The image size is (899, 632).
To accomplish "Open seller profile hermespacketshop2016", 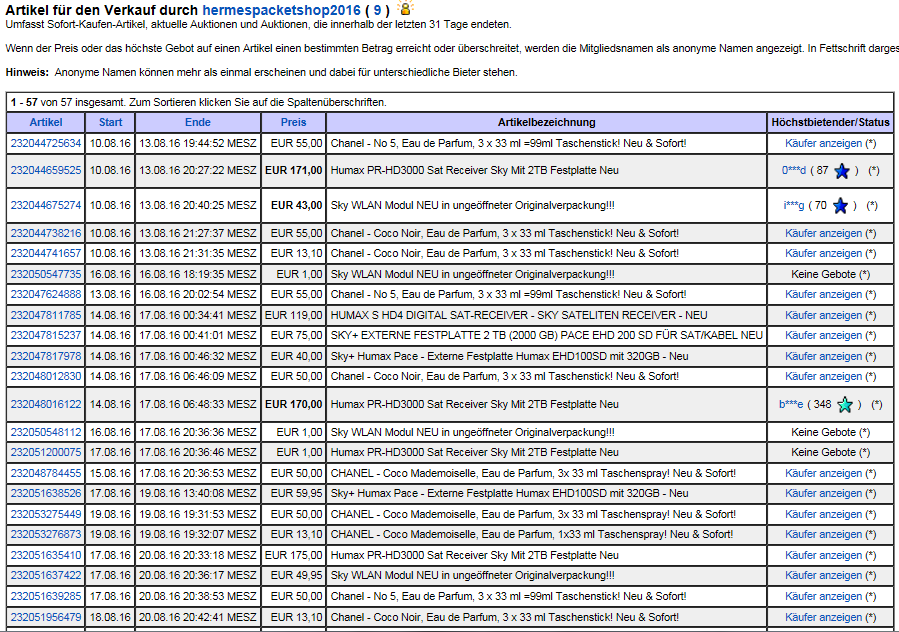I will [x=282, y=10].
